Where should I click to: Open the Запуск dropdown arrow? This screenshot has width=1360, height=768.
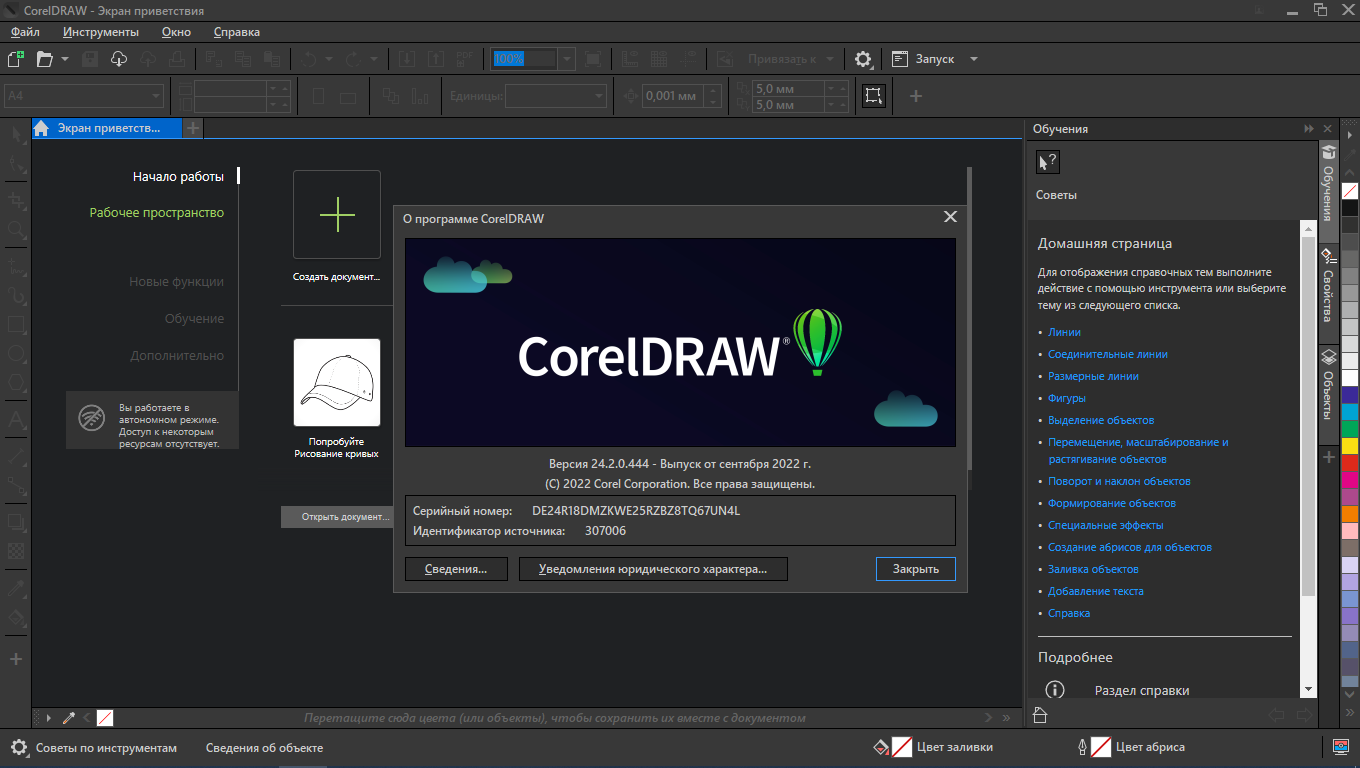tap(974, 59)
